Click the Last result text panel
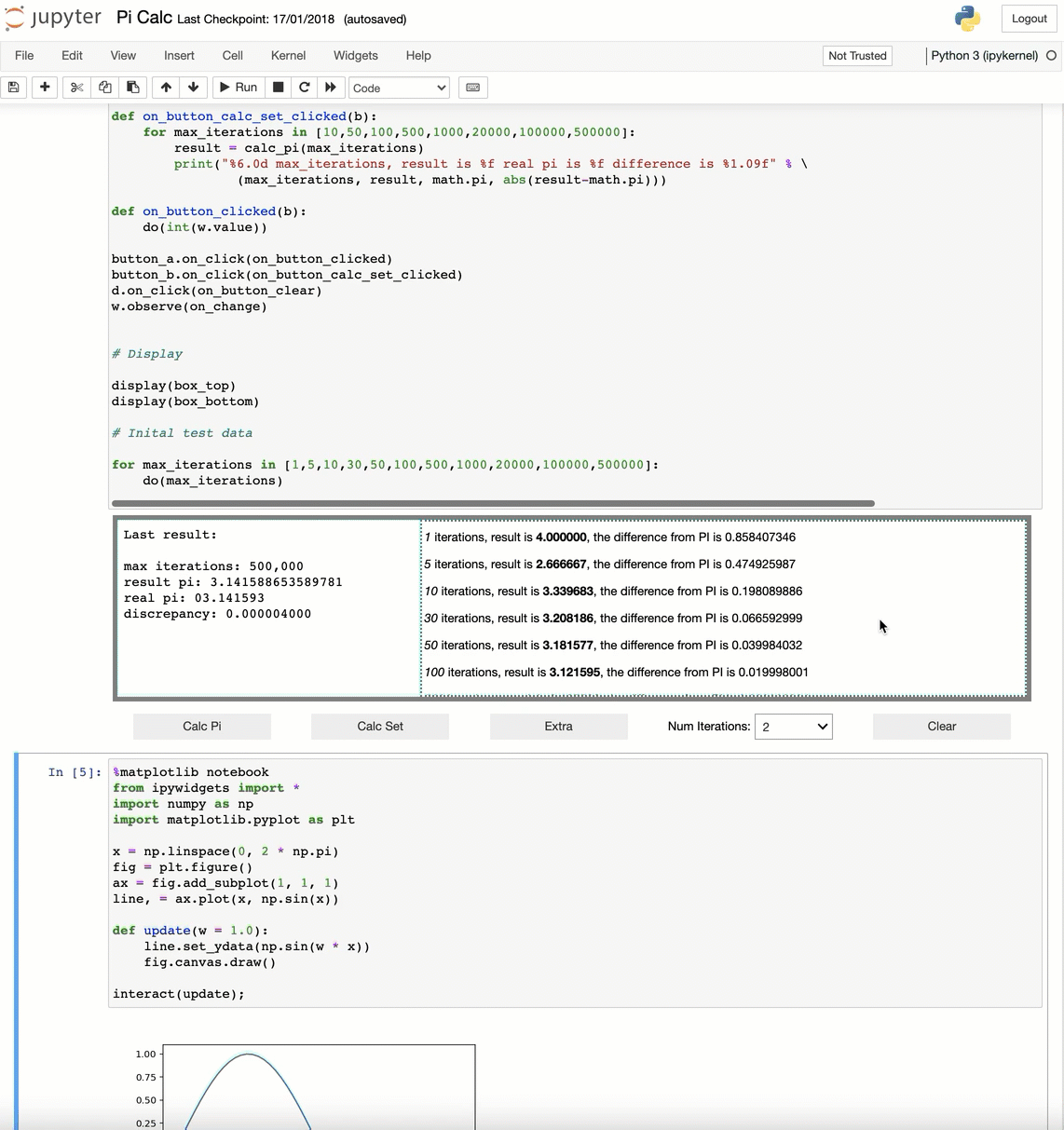The image size is (1064, 1130). coord(268,607)
